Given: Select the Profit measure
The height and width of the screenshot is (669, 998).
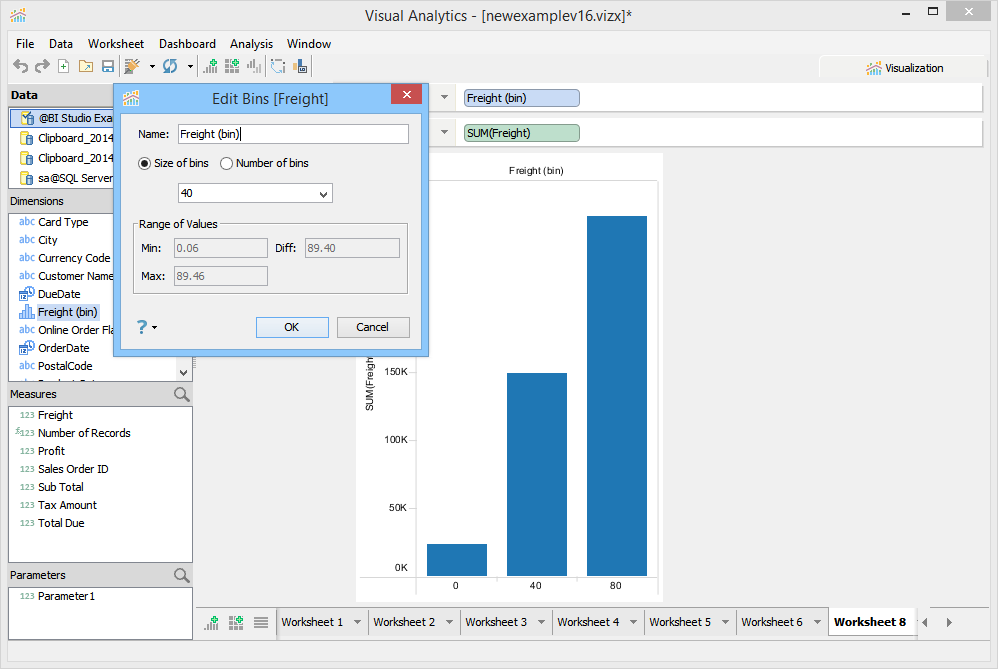Looking at the screenshot, I should (x=51, y=451).
